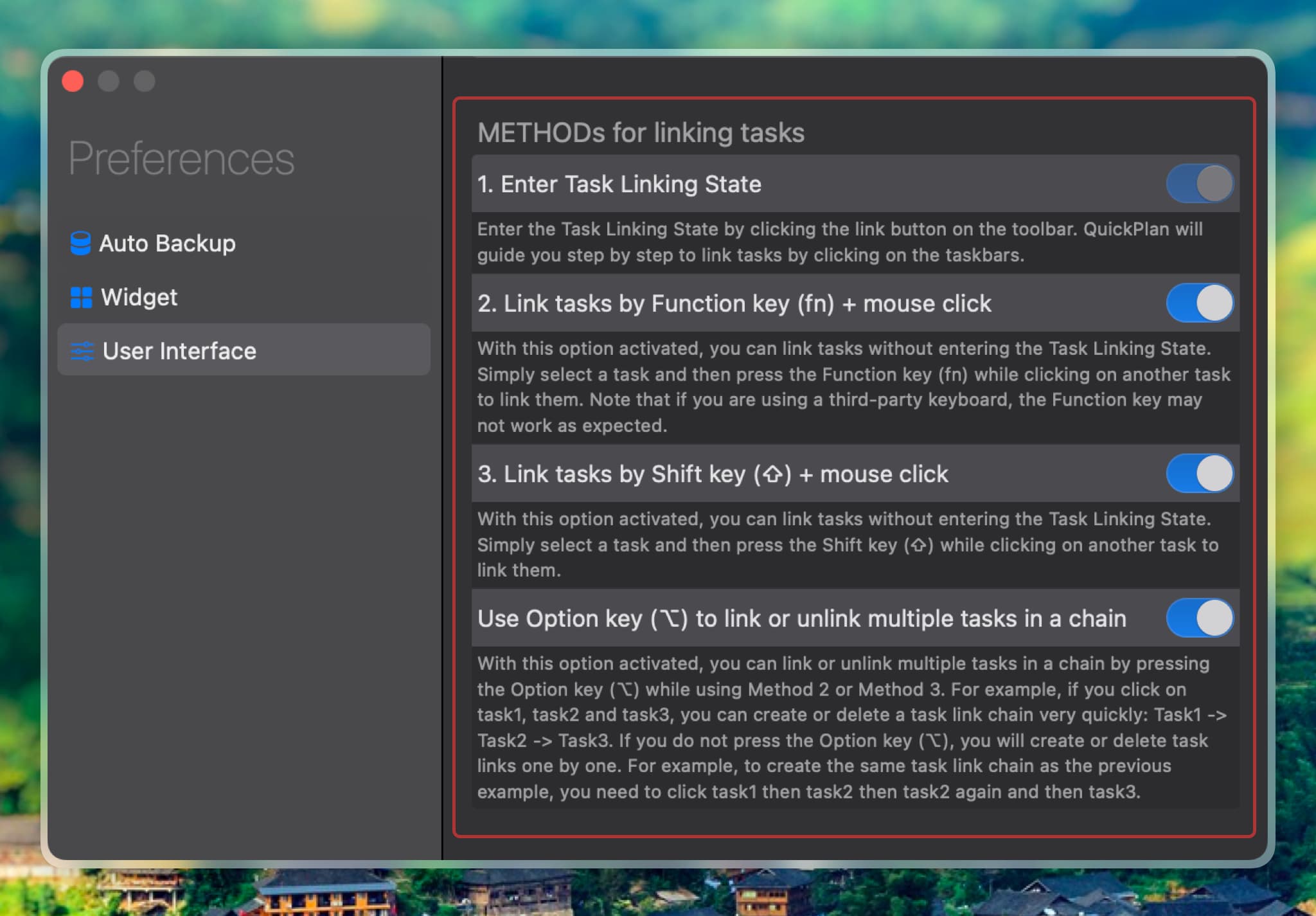Select the User Interface sidebar item

pyautogui.click(x=179, y=351)
